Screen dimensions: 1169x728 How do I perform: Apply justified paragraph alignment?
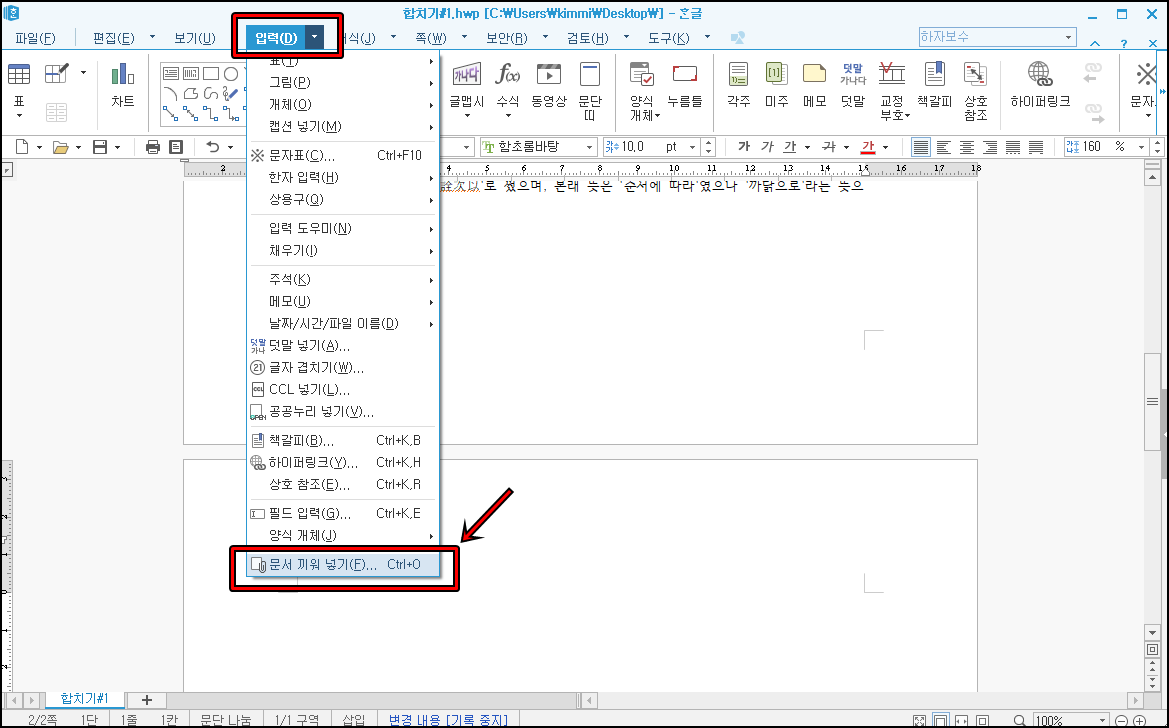(x=921, y=147)
